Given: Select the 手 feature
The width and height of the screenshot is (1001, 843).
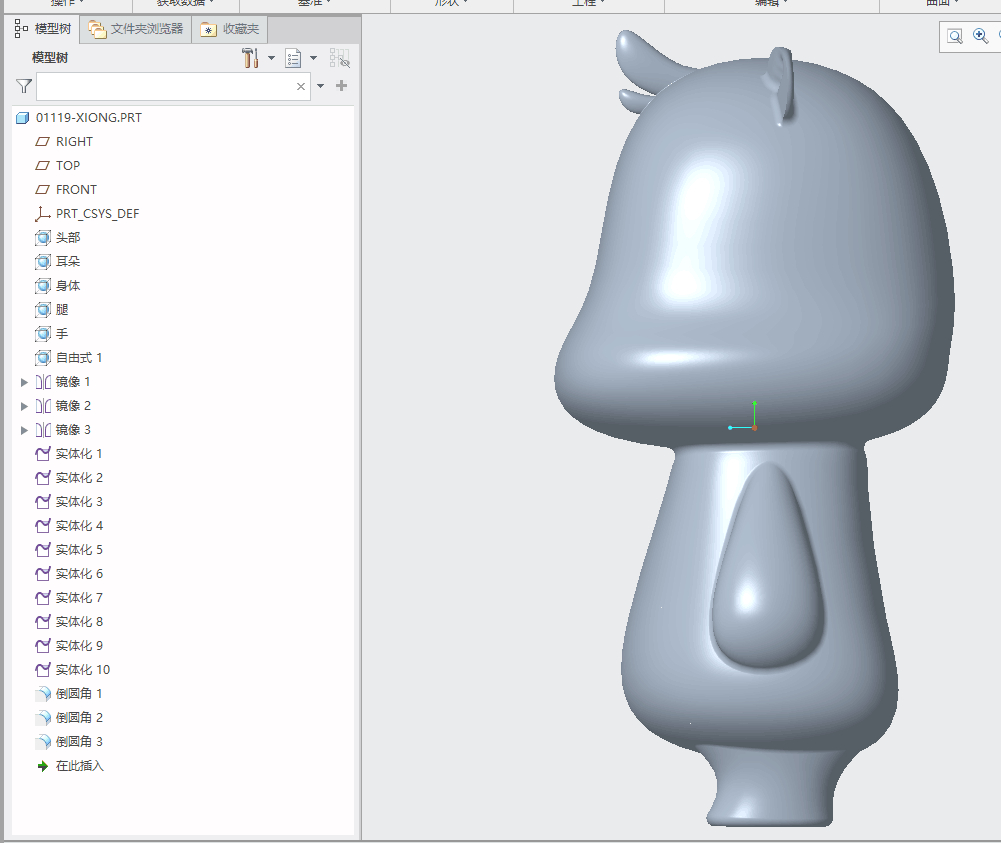Looking at the screenshot, I should coord(52,334).
